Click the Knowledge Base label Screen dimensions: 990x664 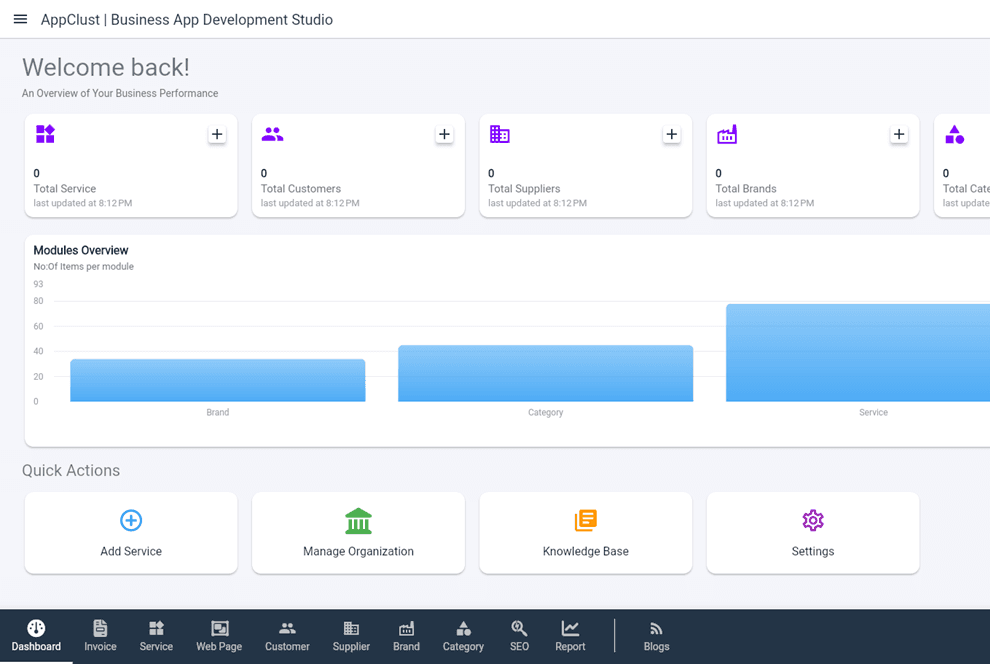coord(586,551)
